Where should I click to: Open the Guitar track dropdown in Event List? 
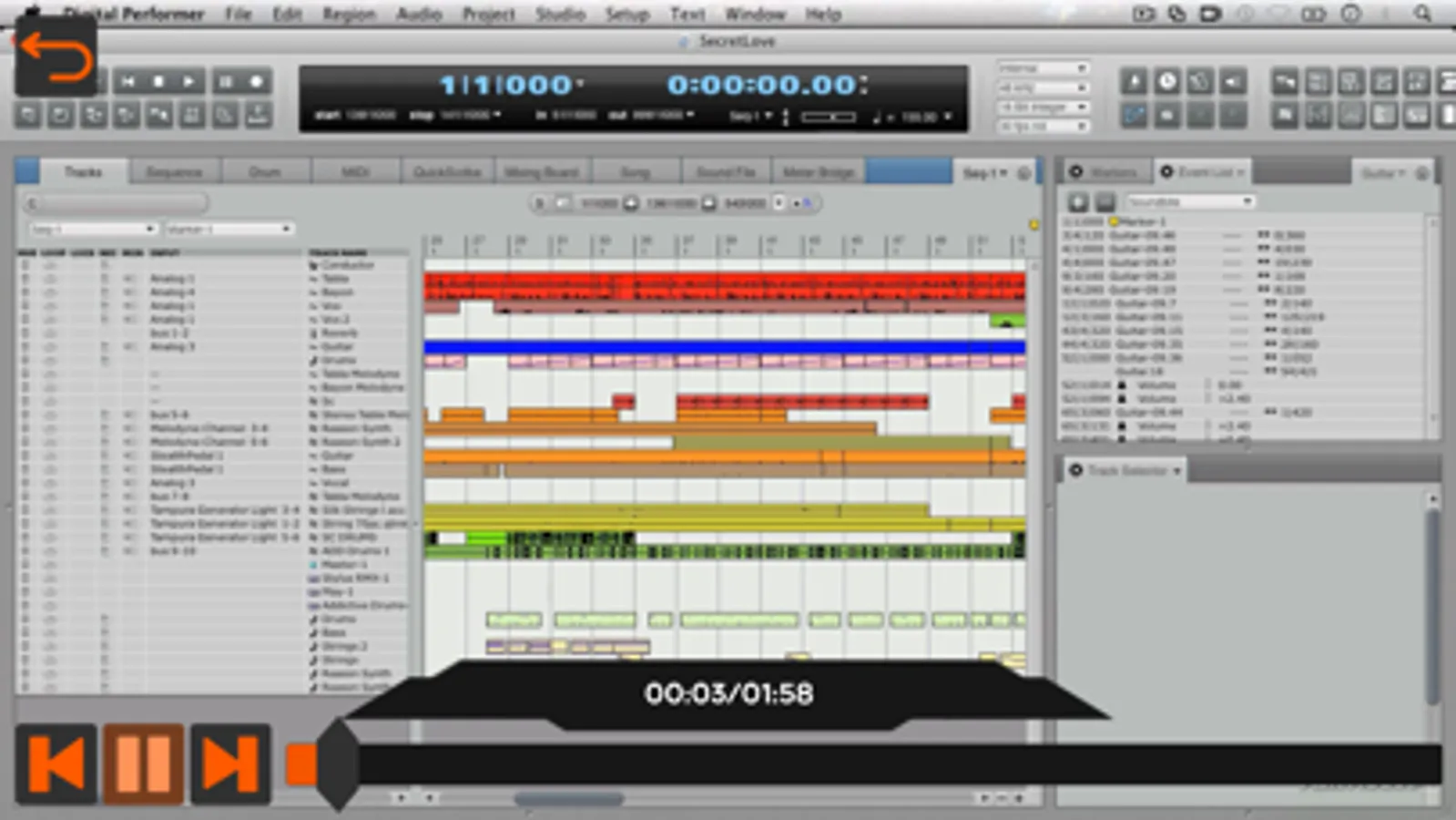coord(1382,172)
